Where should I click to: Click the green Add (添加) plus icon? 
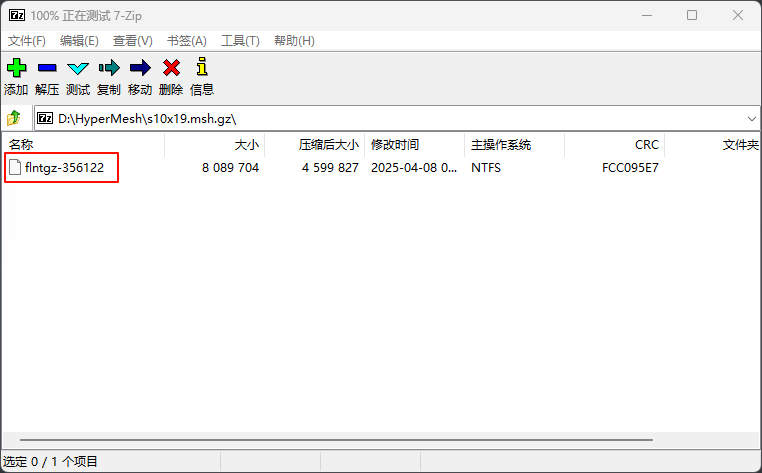click(x=17, y=68)
